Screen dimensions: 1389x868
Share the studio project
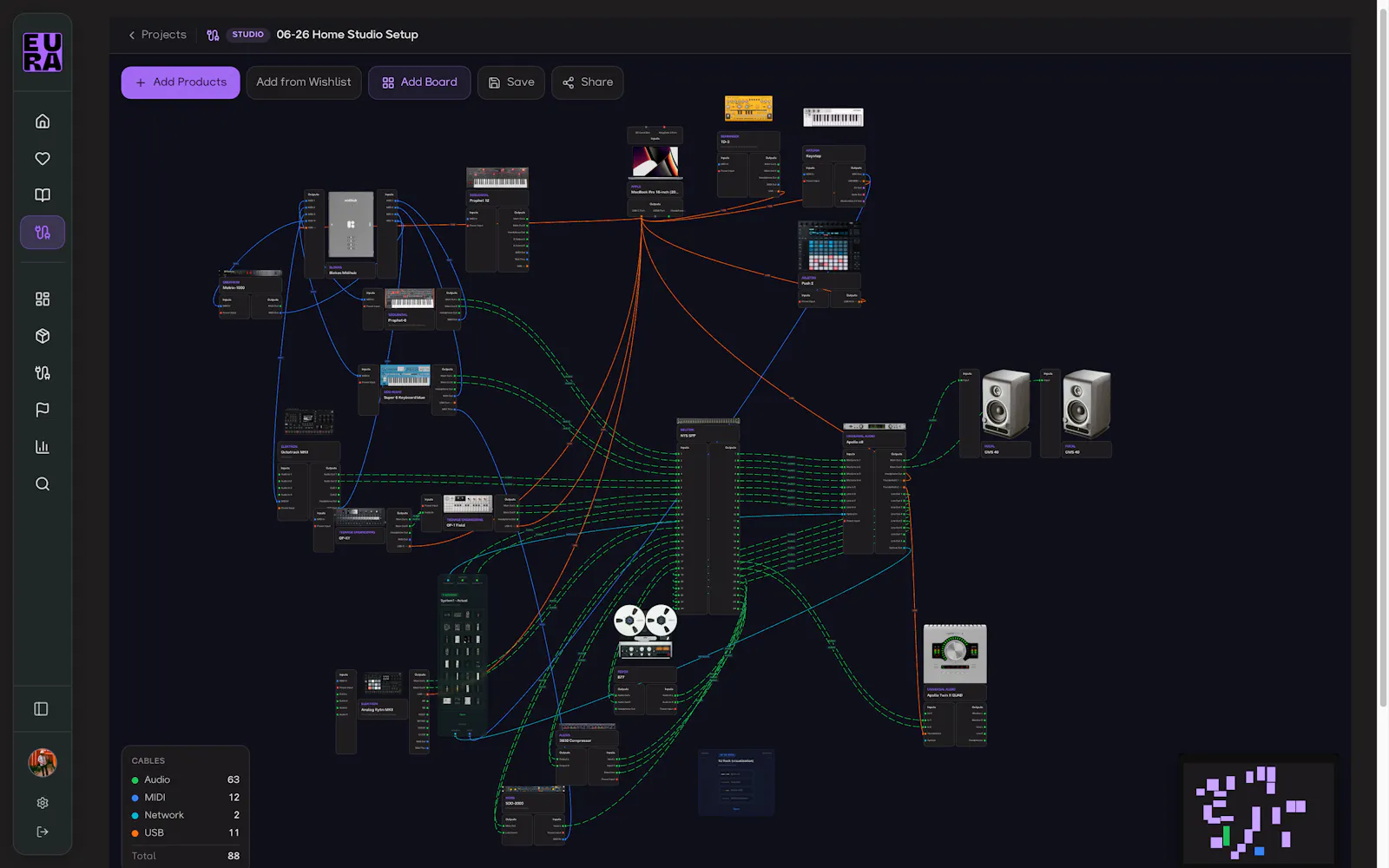click(588, 82)
